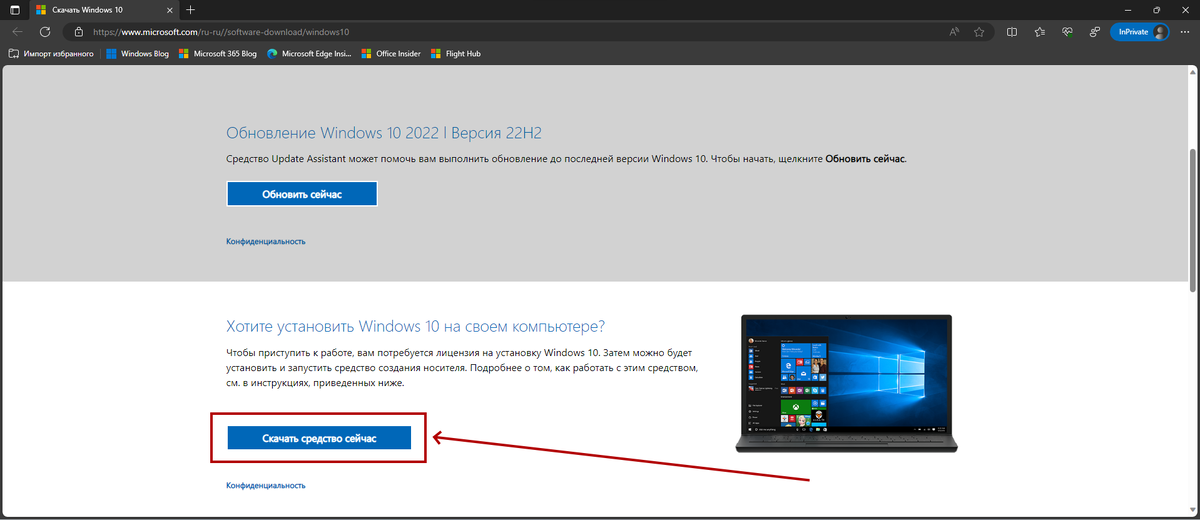The image size is (1200, 520).
Task: Click the Хотите установить Windows 10 heading
Action: (416, 327)
